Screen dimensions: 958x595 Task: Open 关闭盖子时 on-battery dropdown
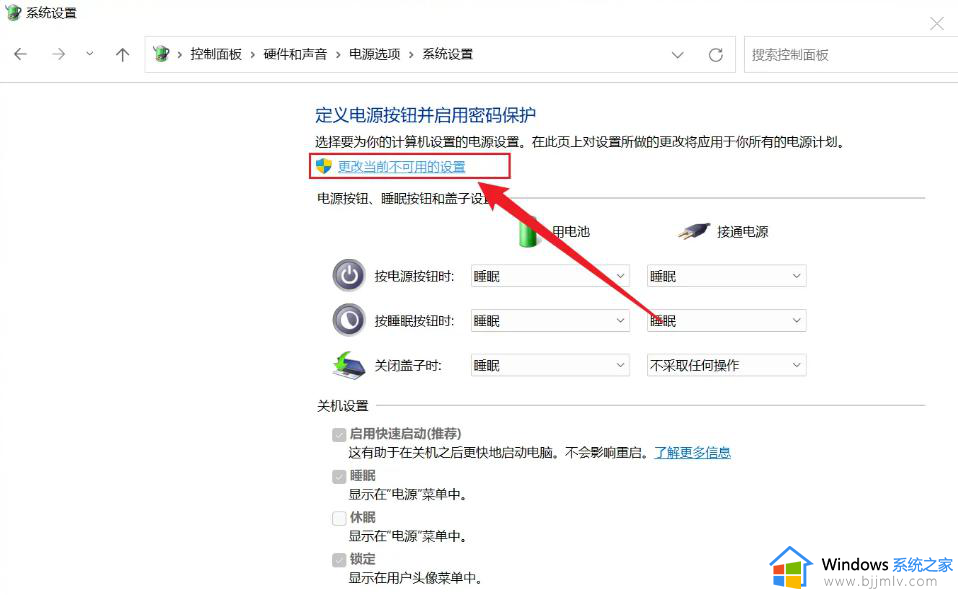pos(550,365)
